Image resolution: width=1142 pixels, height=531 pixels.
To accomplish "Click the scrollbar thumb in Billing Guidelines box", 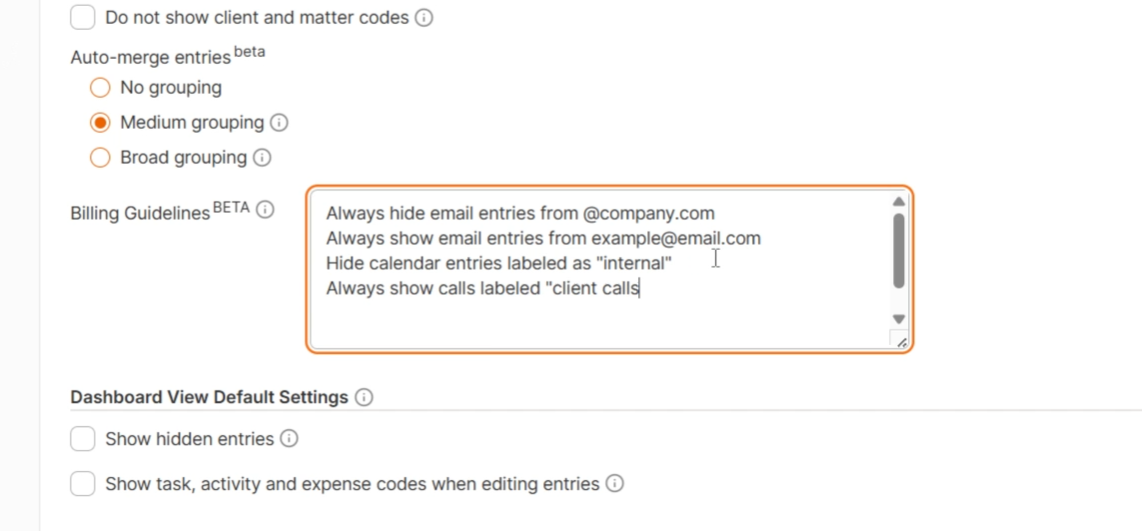I will tap(899, 250).
